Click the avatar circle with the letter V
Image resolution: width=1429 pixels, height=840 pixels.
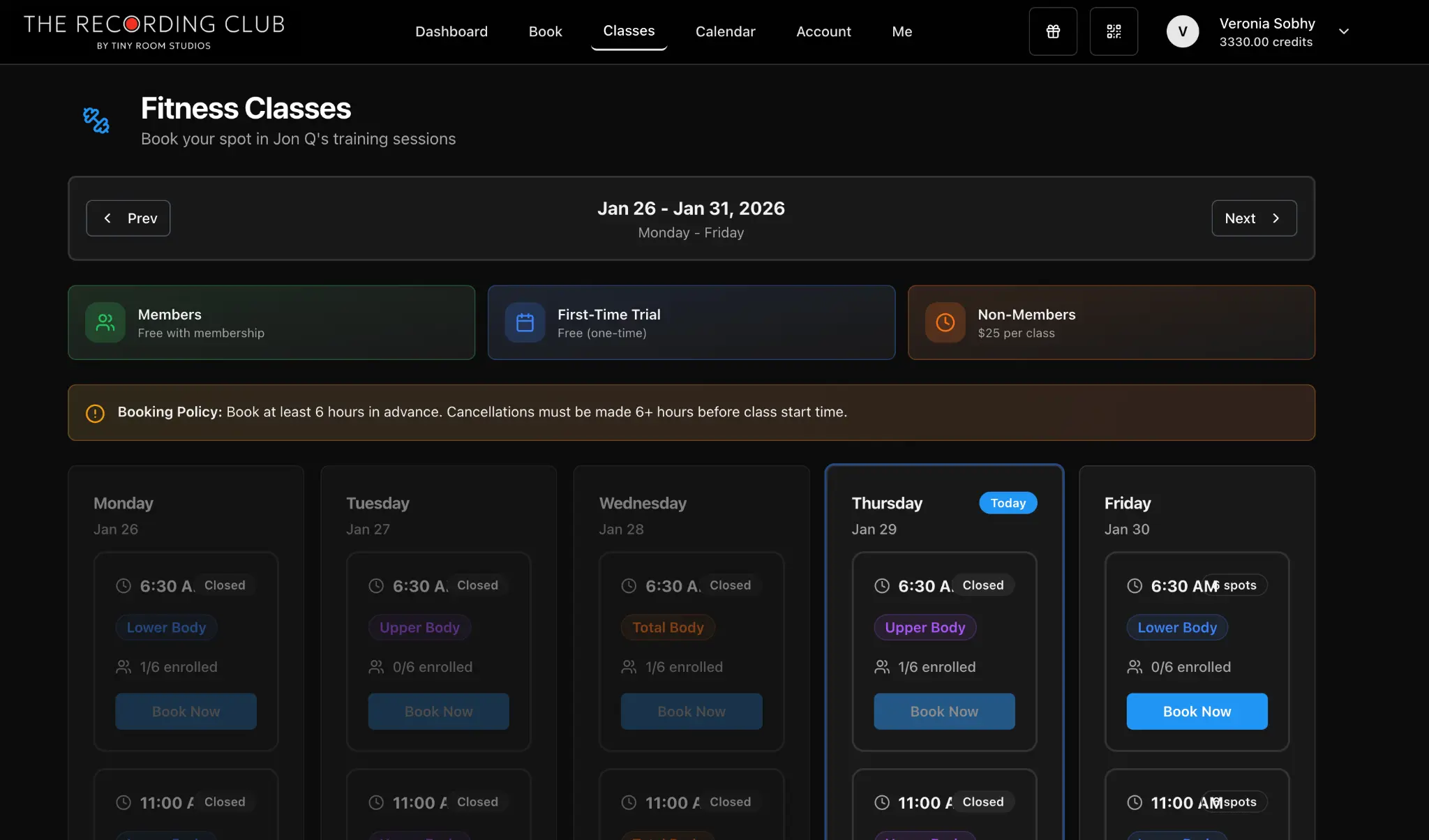(1182, 31)
